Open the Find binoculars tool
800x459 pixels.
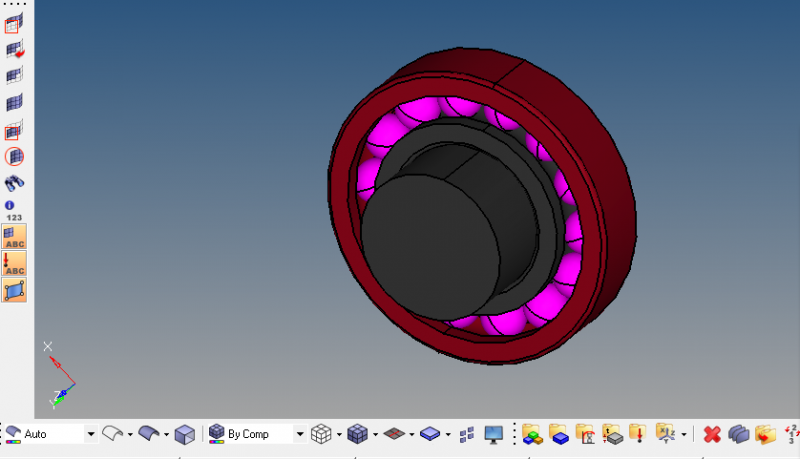(x=14, y=183)
